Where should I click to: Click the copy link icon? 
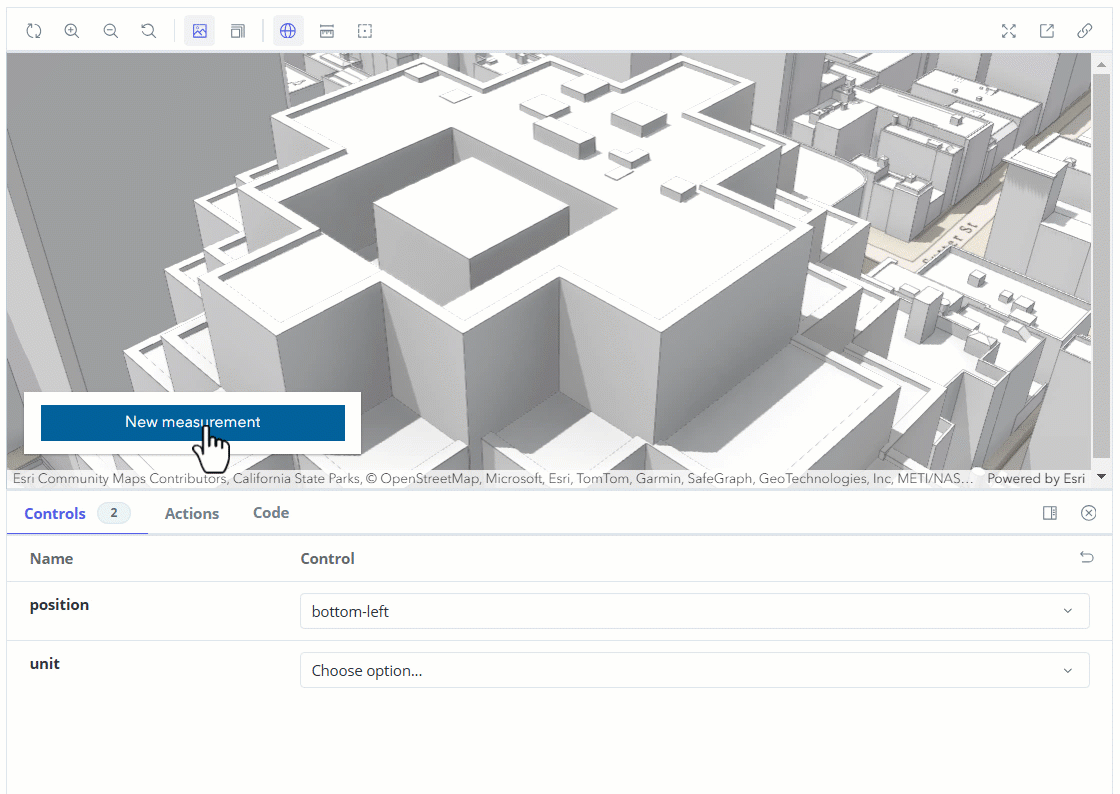1085,31
